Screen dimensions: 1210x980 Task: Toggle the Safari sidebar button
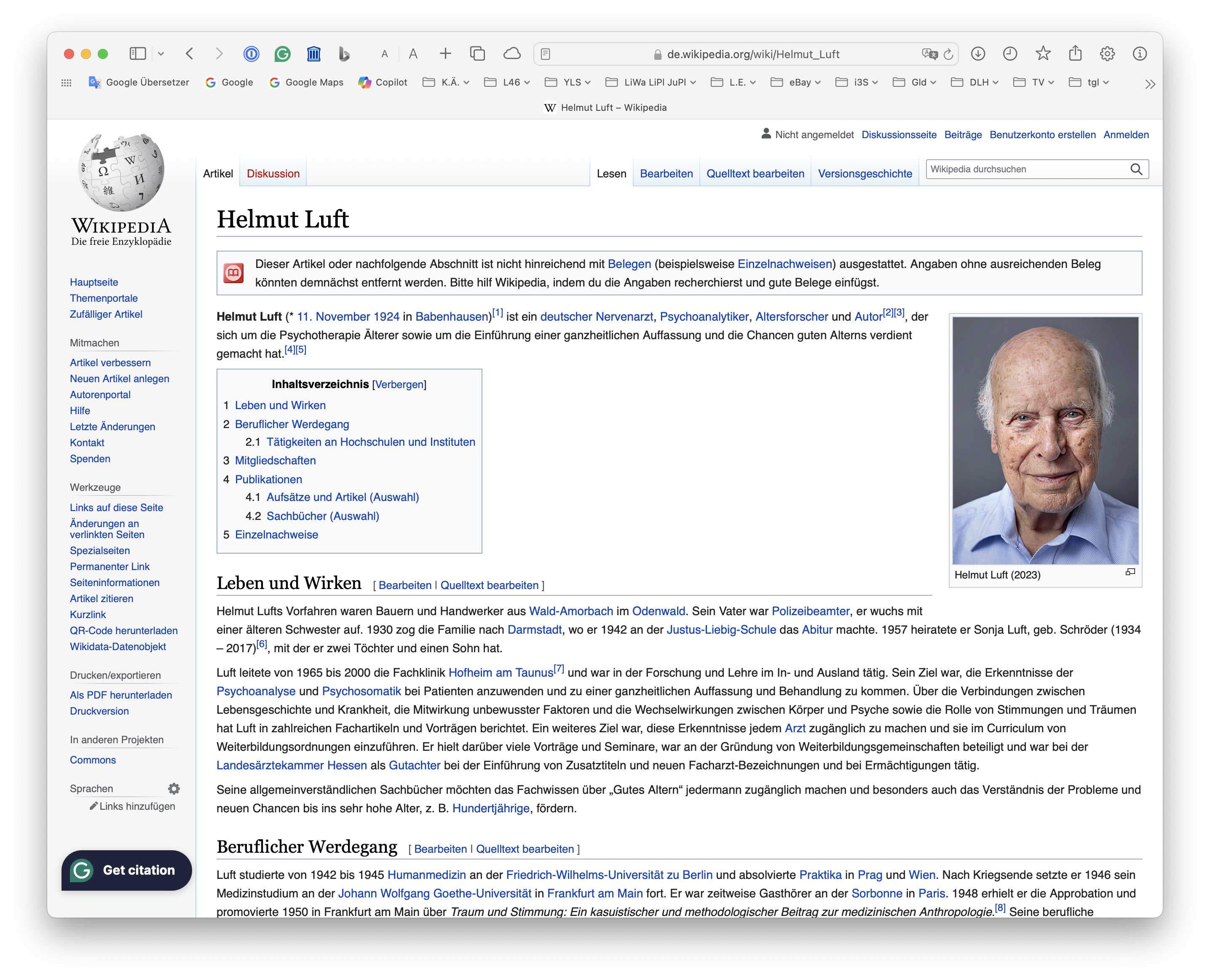[x=138, y=54]
